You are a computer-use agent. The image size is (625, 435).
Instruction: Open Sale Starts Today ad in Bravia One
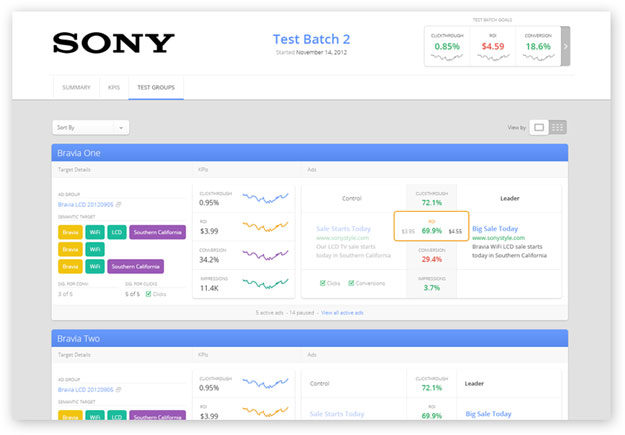(x=344, y=228)
